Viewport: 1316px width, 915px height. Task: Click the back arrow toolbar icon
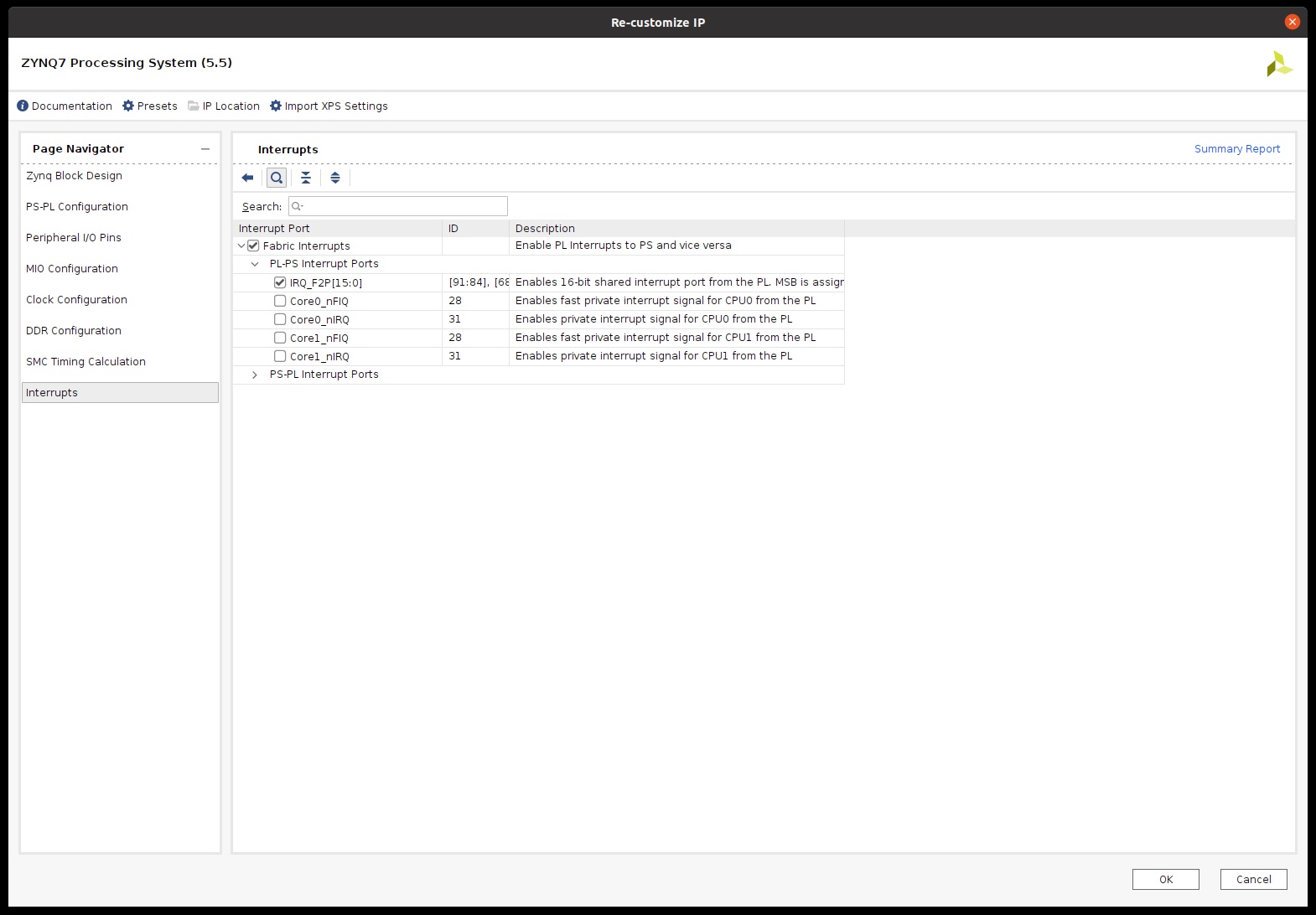[x=247, y=178]
